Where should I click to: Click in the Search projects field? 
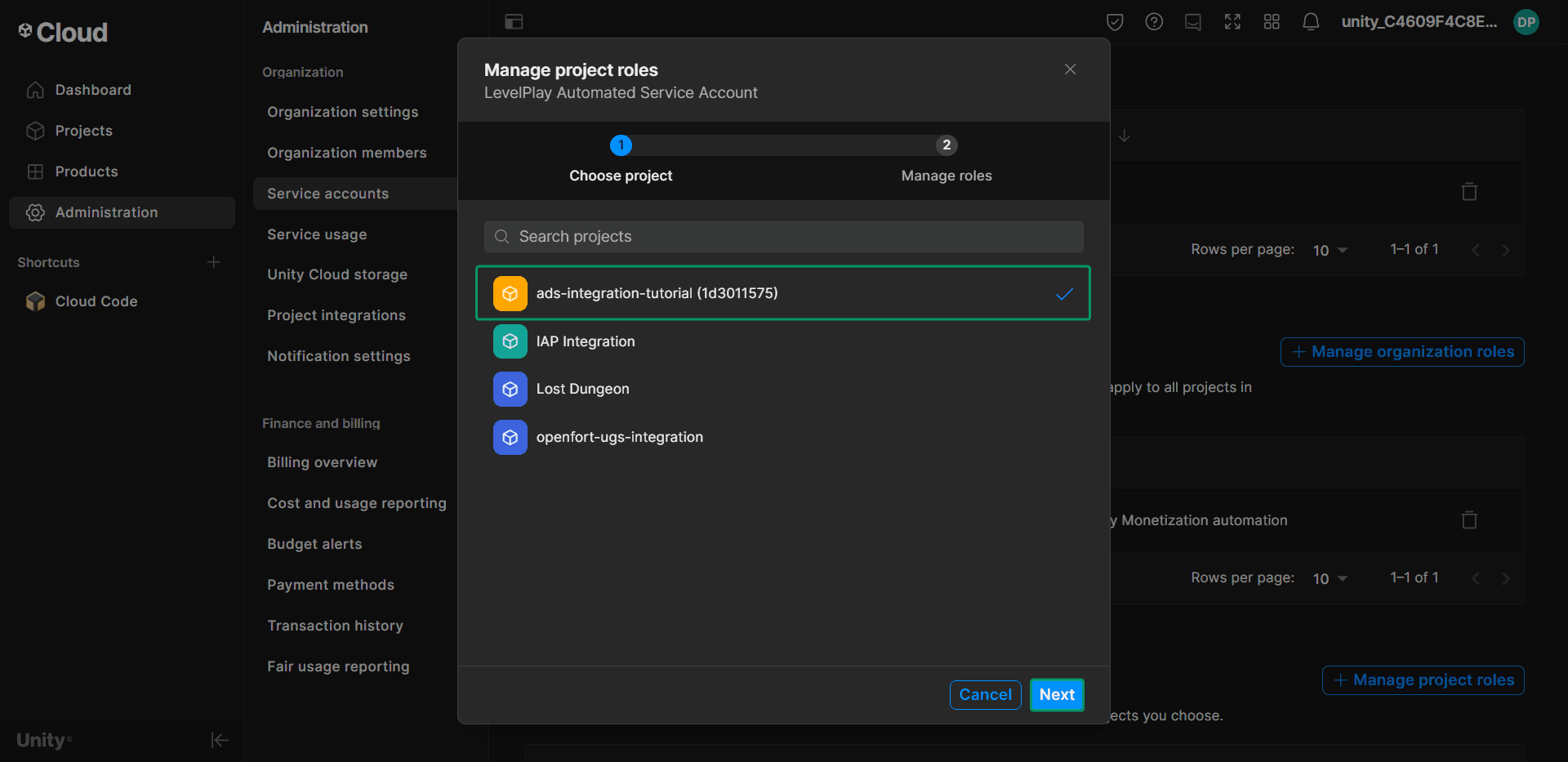click(x=783, y=237)
